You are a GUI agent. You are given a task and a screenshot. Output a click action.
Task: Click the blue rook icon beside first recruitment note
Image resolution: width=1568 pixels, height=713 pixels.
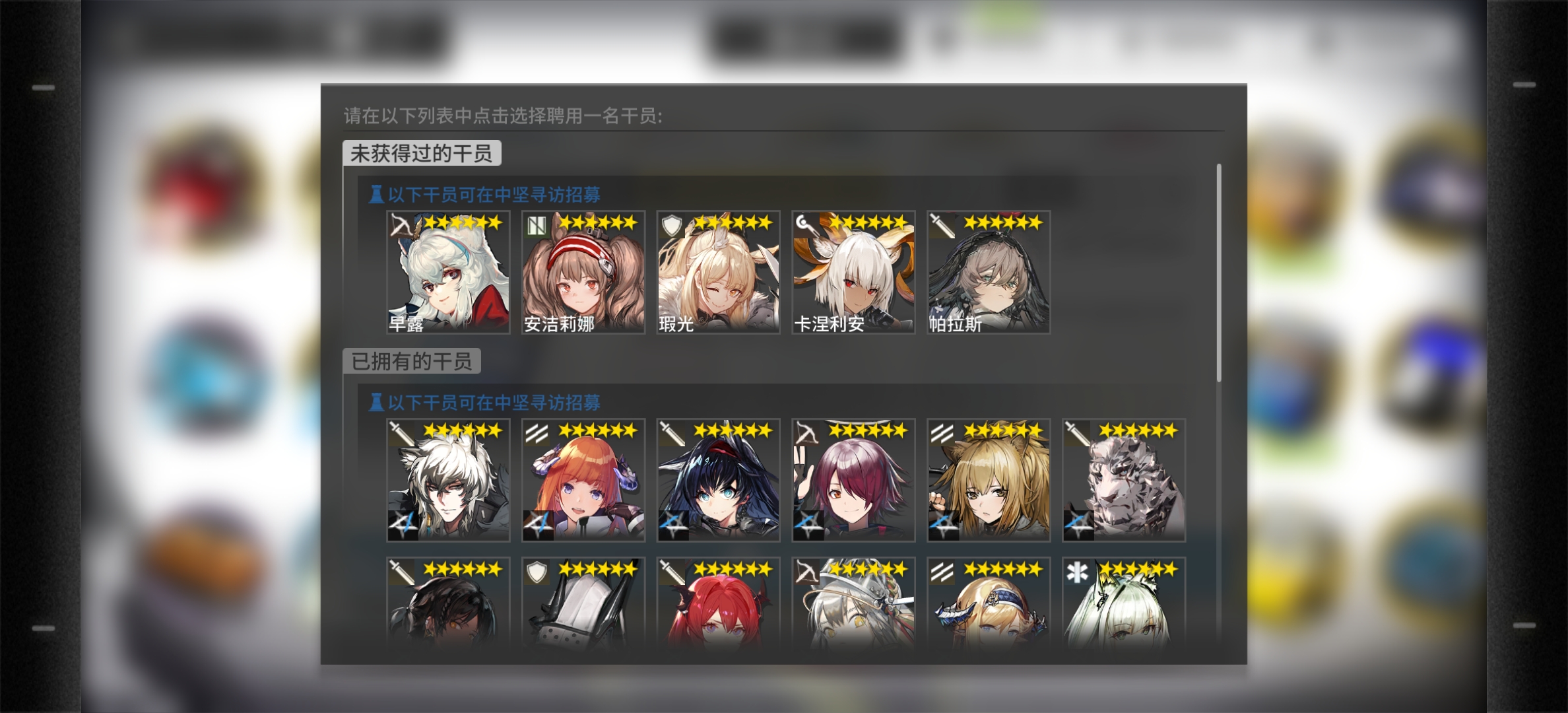point(376,195)
